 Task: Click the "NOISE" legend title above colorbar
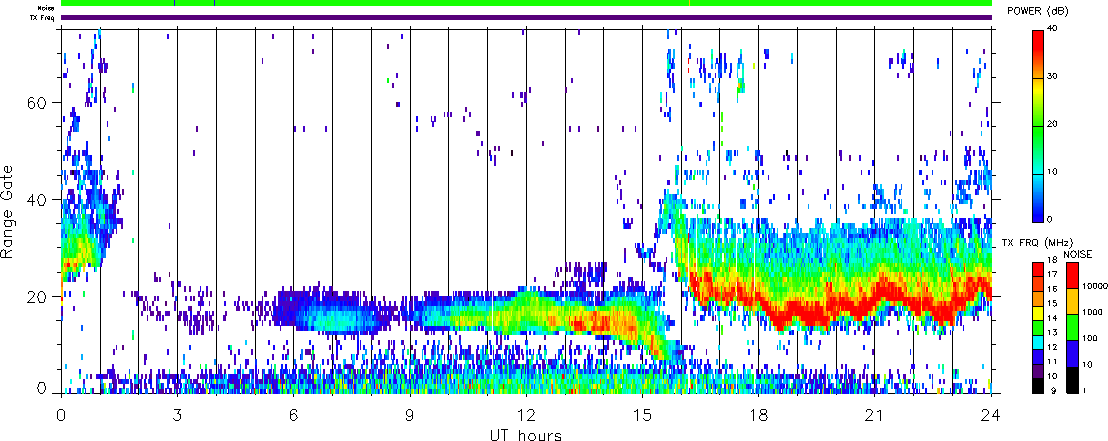click(x=1078, y=254)
